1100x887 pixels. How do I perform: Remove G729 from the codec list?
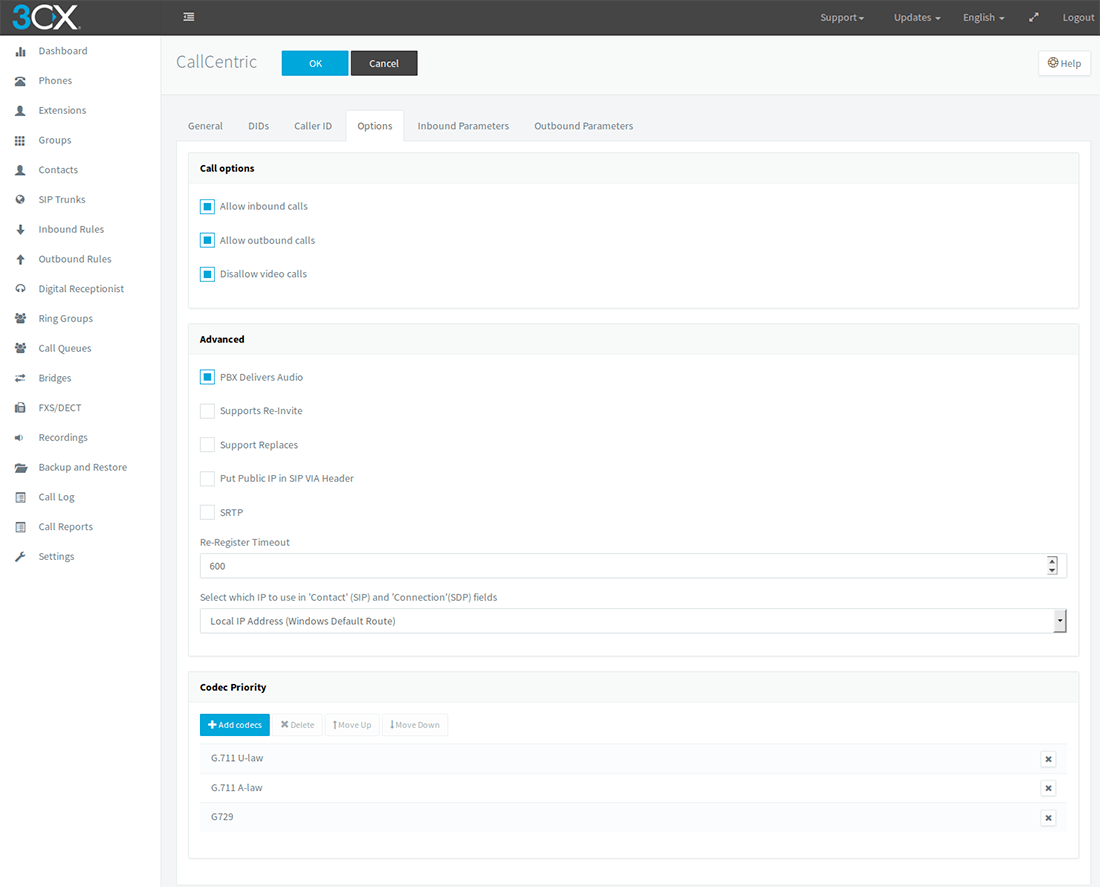[1048, 817]
